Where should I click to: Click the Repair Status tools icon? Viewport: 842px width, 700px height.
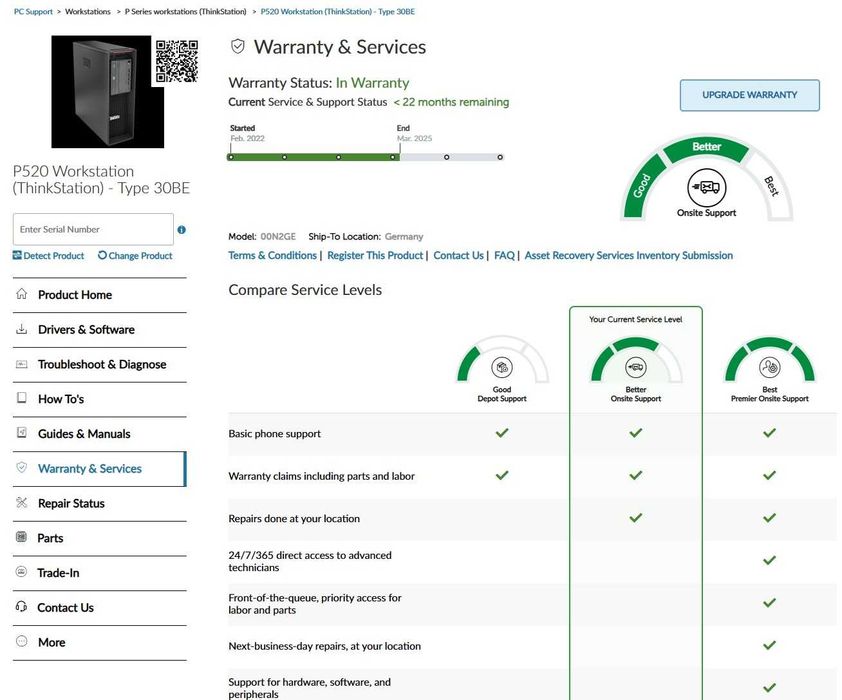(21, 502)
